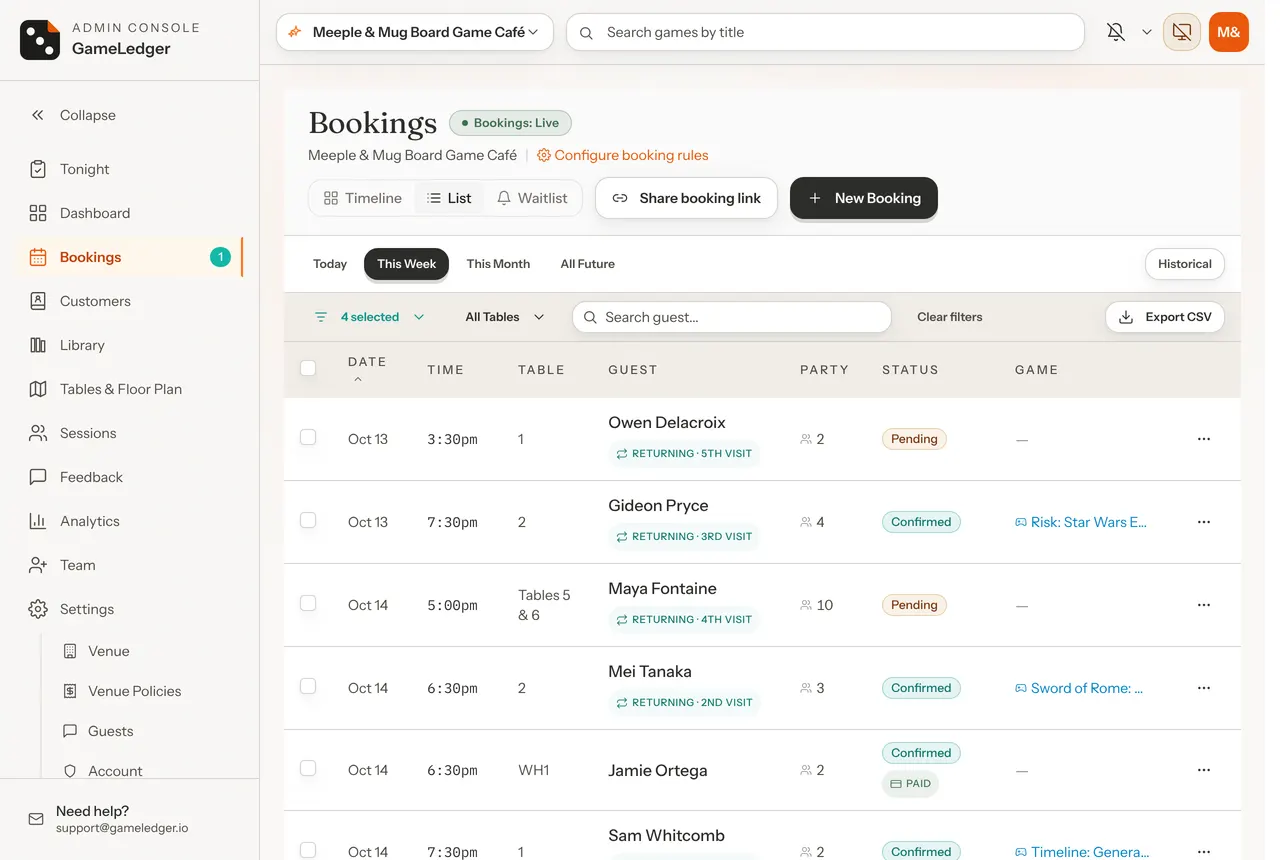Viewport: 1280px width, 860px height.
Task: Open Analytics in the sidebar
Action: click(x=130, y=521)
